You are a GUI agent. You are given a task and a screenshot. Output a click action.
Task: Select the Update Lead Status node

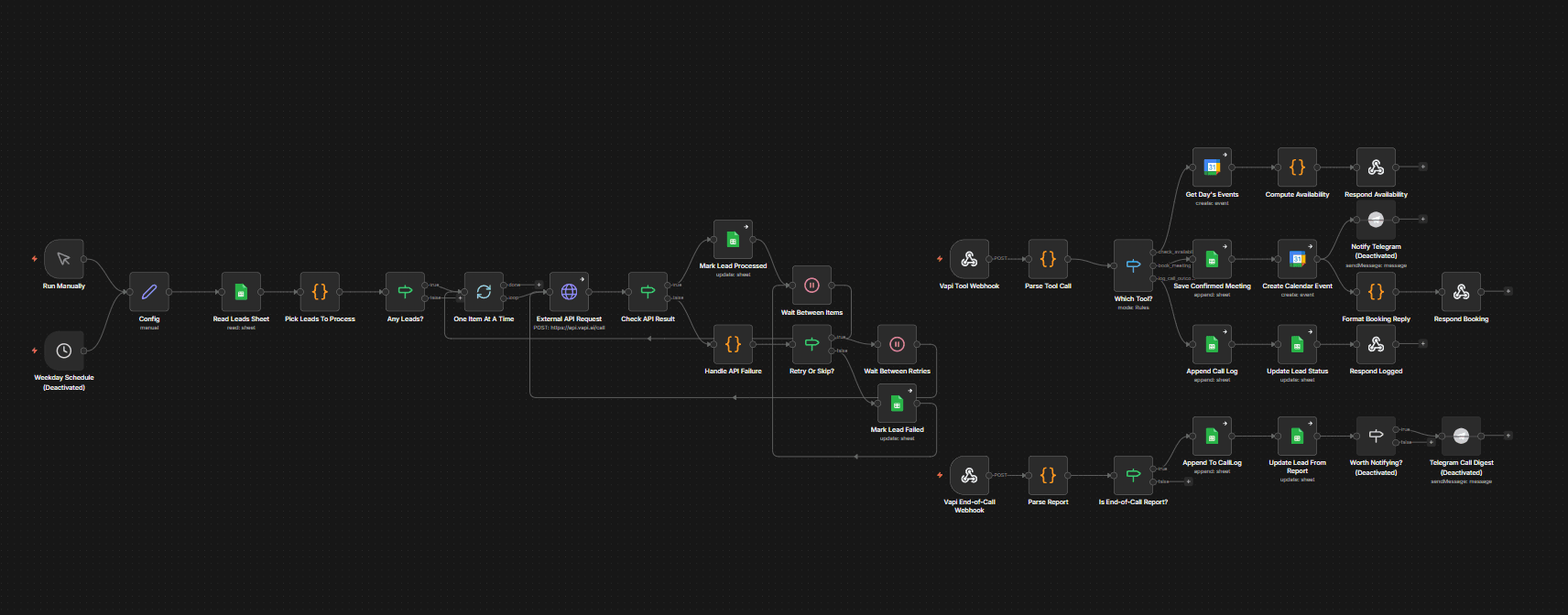pyautogui.click(x=1297, y=344)
